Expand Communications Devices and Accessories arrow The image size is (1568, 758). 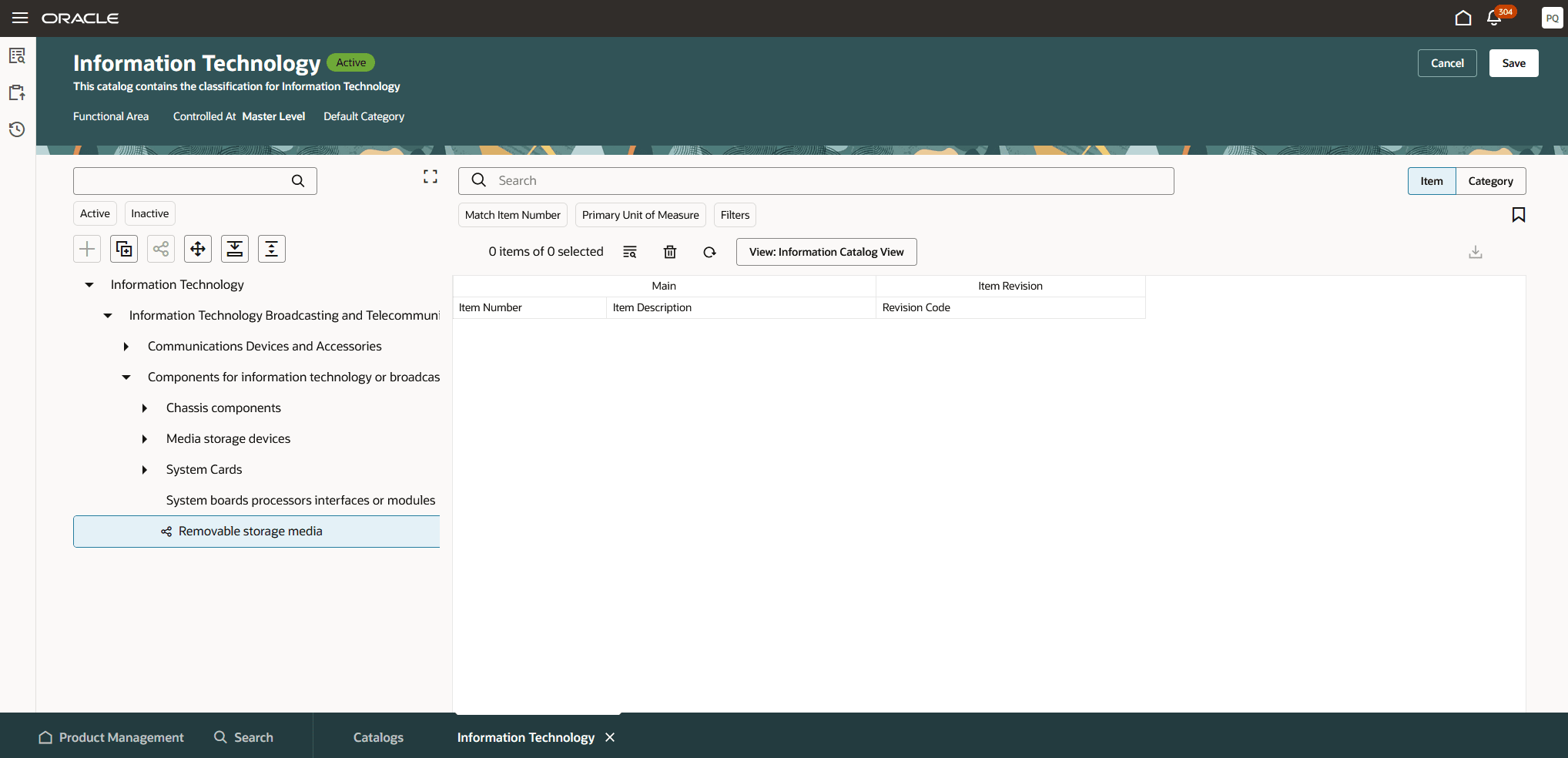126,347
